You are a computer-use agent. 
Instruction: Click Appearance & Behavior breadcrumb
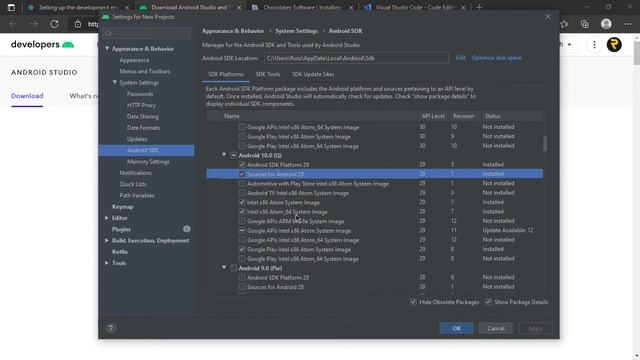233,31
